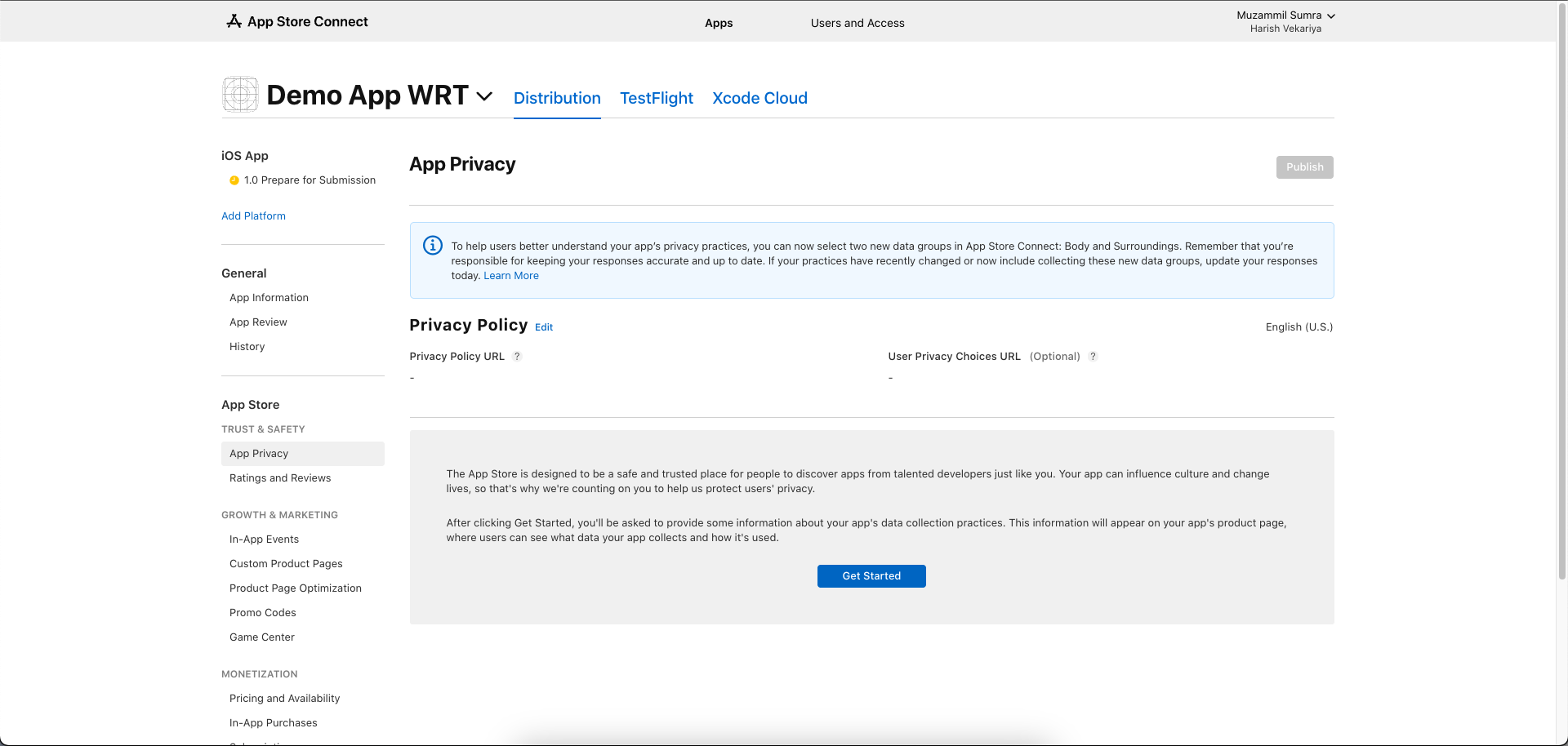Expand the Demo App WRT app switcher chevron
The image size is (1568, 746).
[484, 96]
